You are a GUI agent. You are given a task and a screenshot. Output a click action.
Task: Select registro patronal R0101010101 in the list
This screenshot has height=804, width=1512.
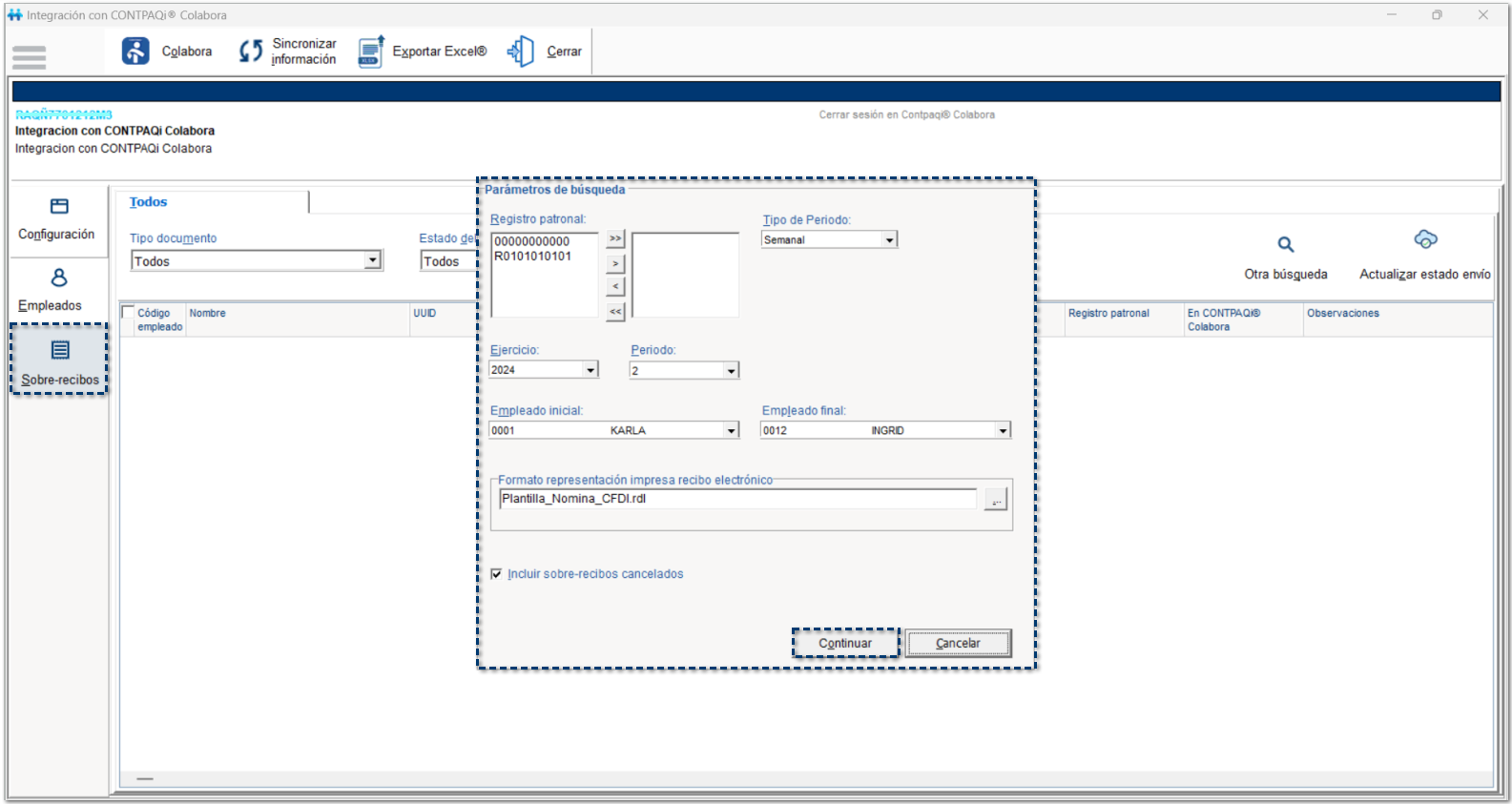532,257
